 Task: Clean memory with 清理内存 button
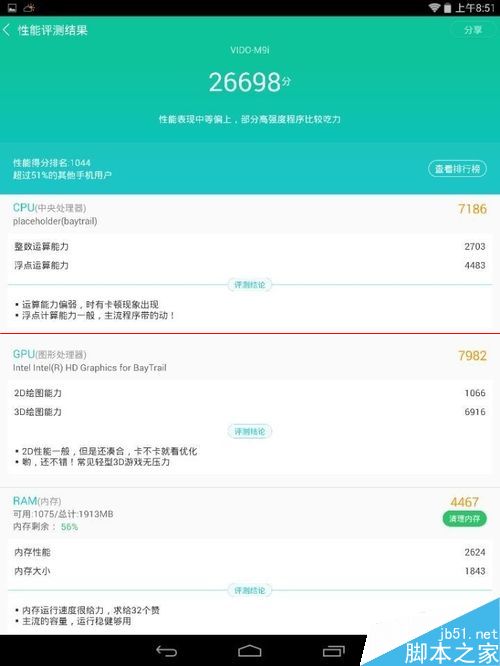point(464,519)
